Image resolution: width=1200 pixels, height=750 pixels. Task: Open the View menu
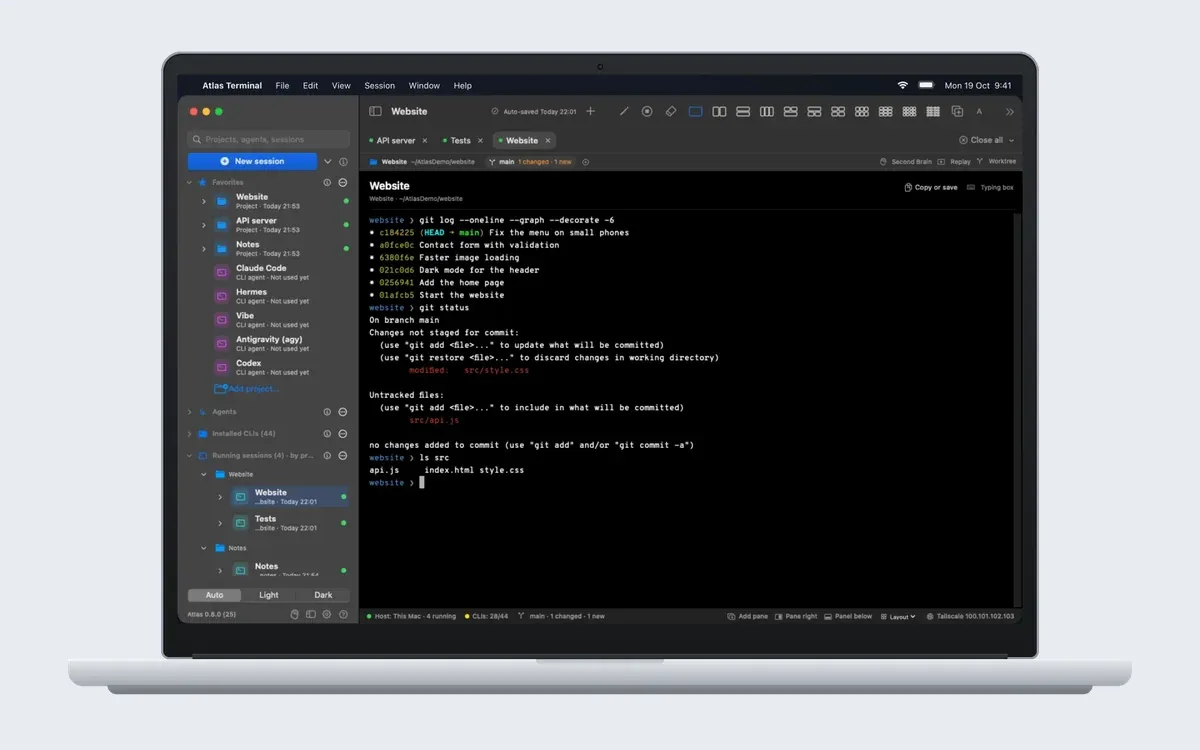341,86
